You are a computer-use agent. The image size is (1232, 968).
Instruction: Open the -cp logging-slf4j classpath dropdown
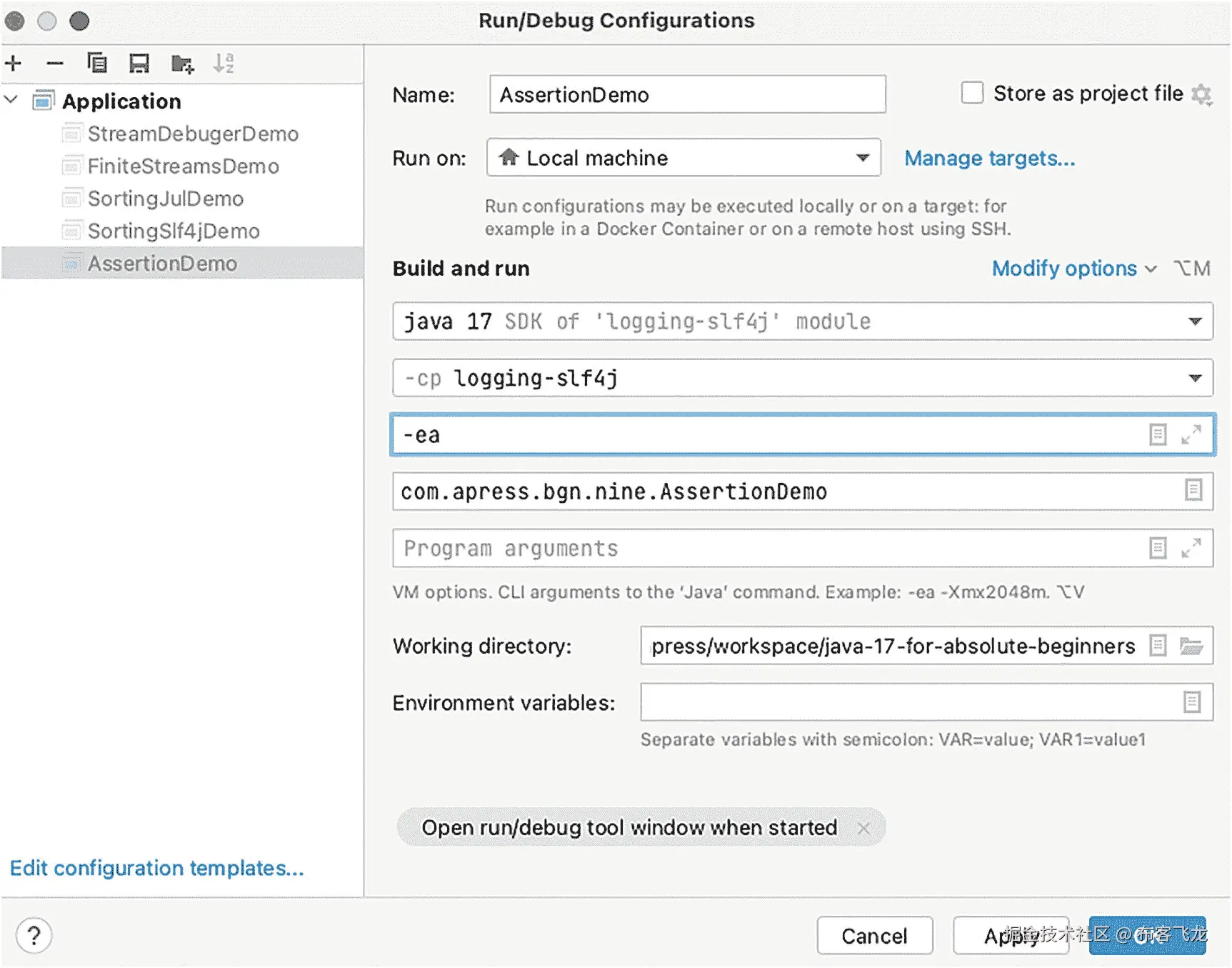coord(1195,378)
